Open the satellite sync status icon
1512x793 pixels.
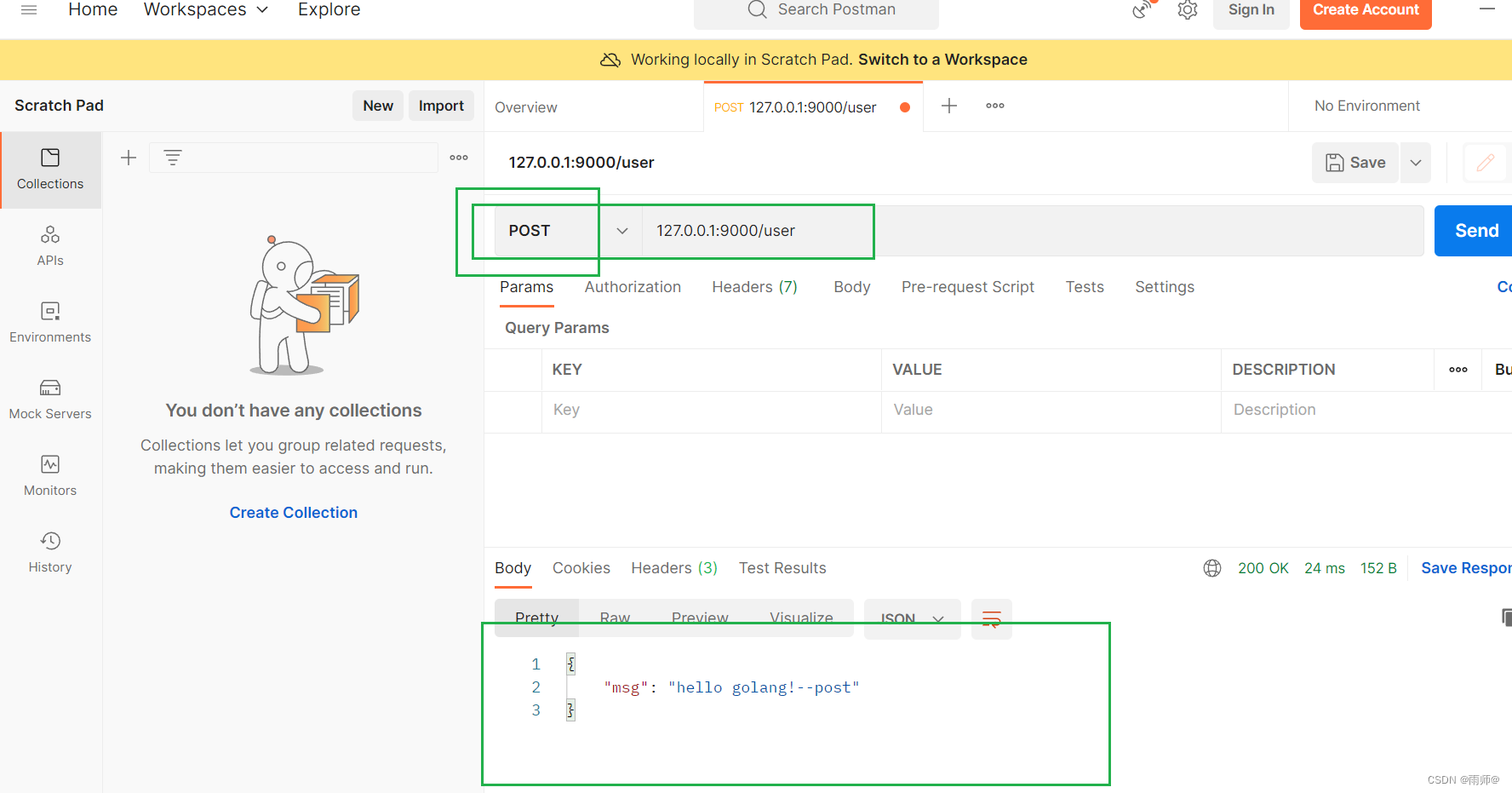[1143, 9]
